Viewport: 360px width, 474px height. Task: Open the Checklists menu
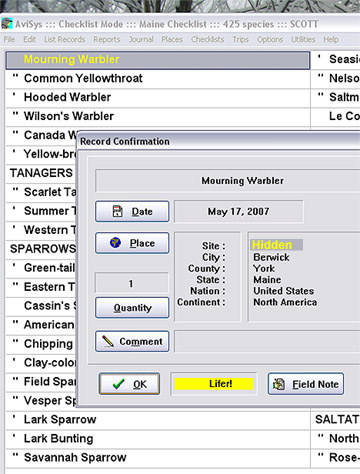point(207,39)
